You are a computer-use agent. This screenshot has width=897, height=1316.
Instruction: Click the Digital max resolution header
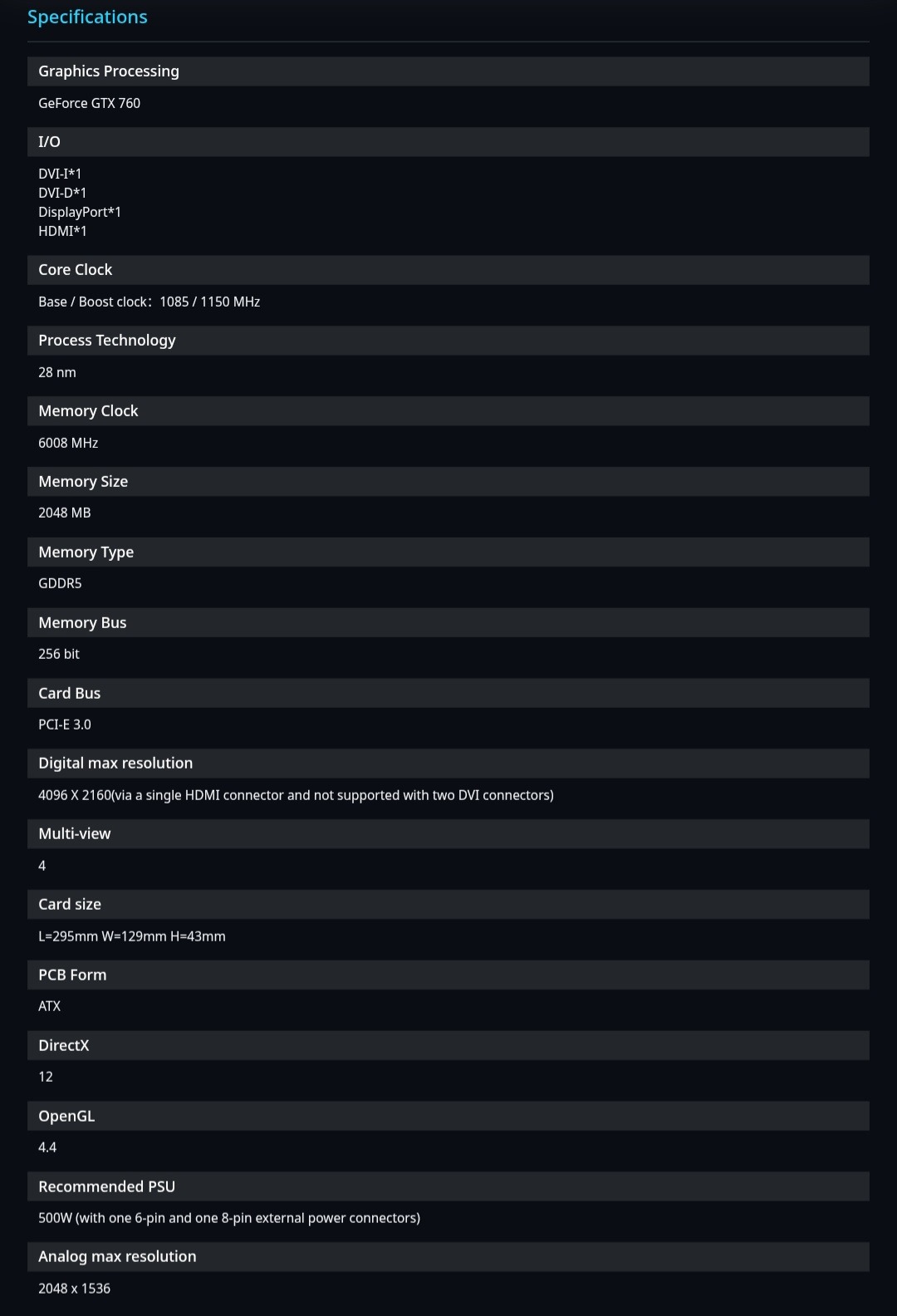click(115, 764)
